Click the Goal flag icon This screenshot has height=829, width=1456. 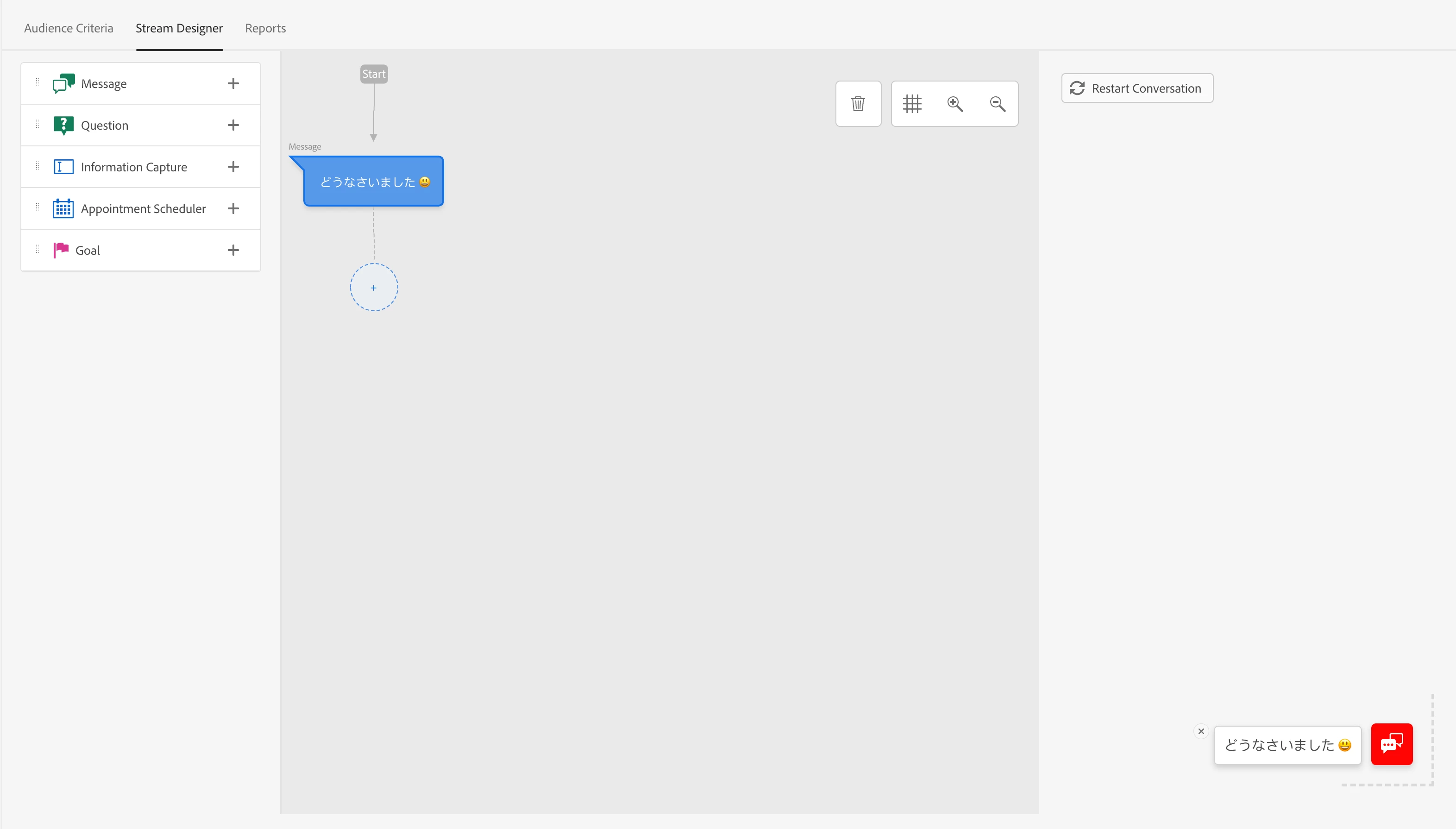[x=61, y=250]
